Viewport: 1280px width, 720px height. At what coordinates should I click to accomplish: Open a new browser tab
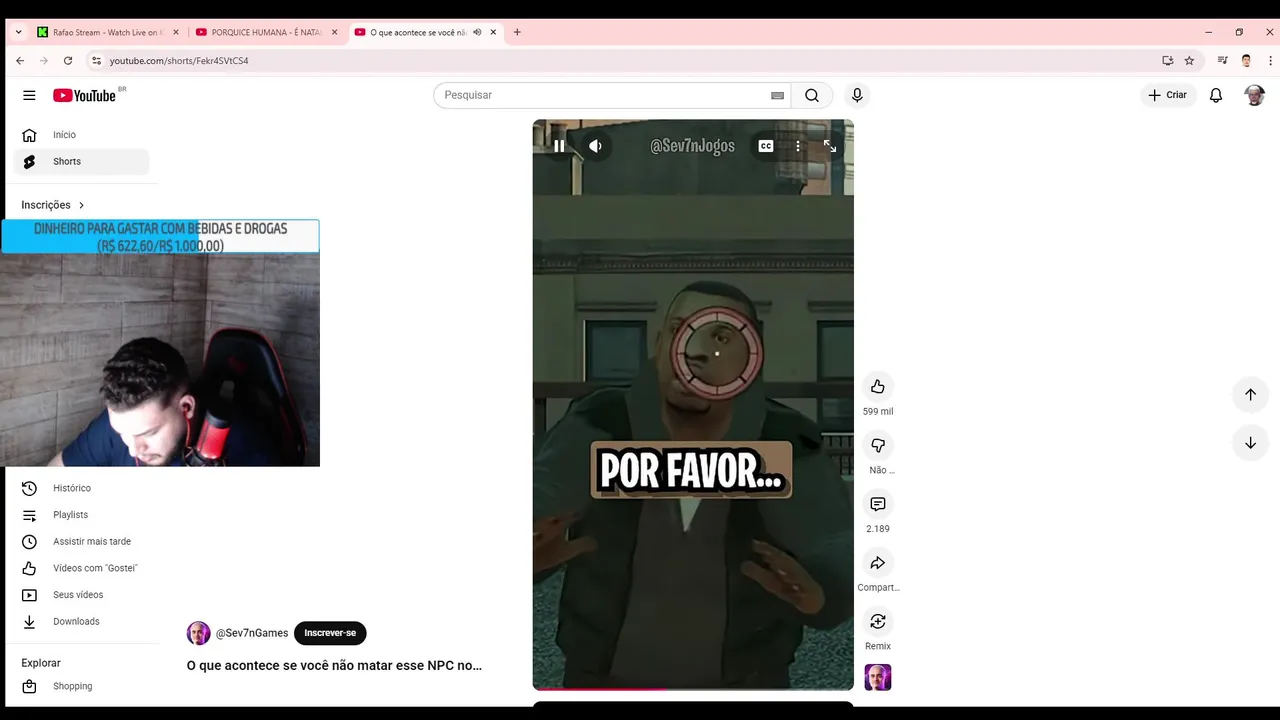point(517,32)
